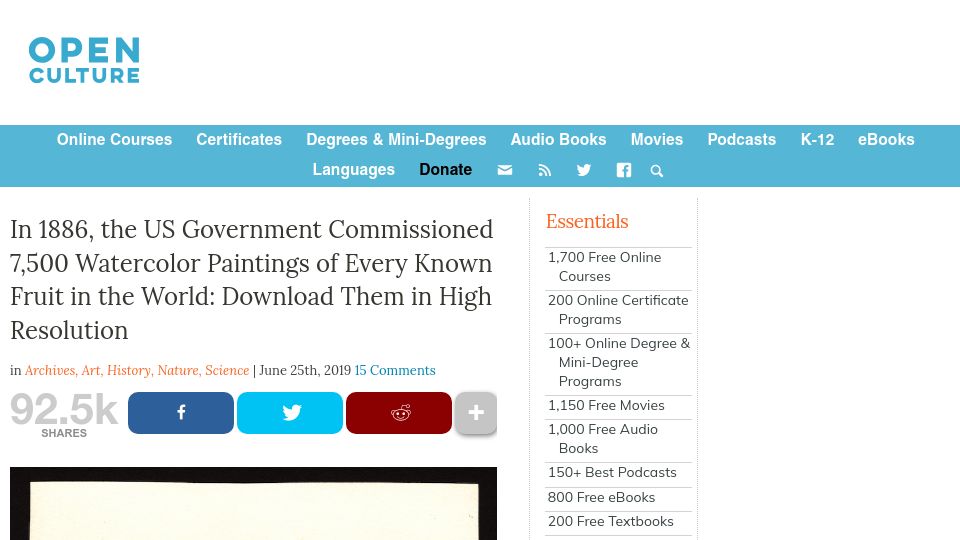Open 1,150 Free Movies link

(606, 405)
